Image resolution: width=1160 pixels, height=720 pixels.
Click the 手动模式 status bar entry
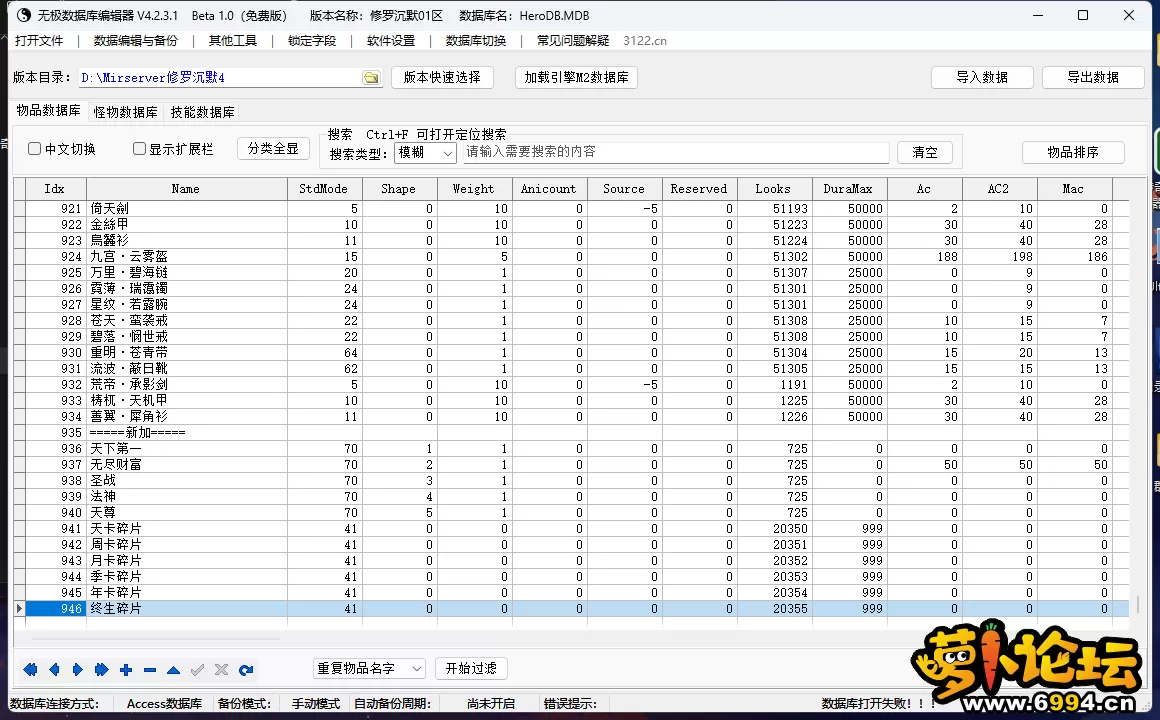point(316,704)
